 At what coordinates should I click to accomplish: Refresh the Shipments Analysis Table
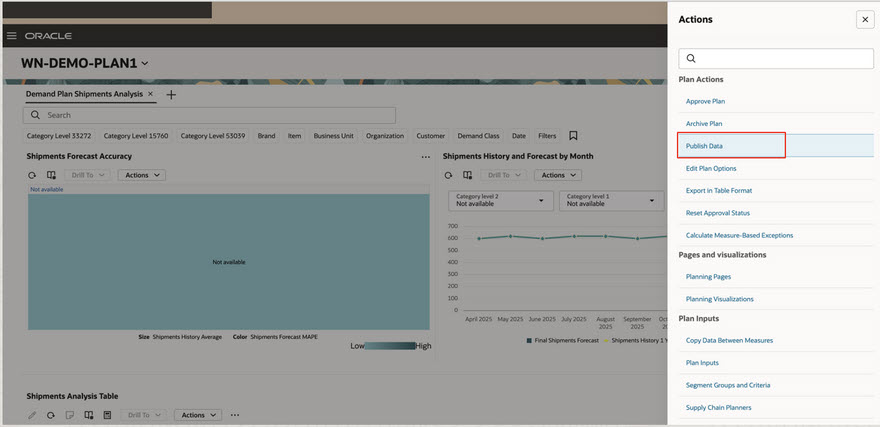(x=51, y=415)
